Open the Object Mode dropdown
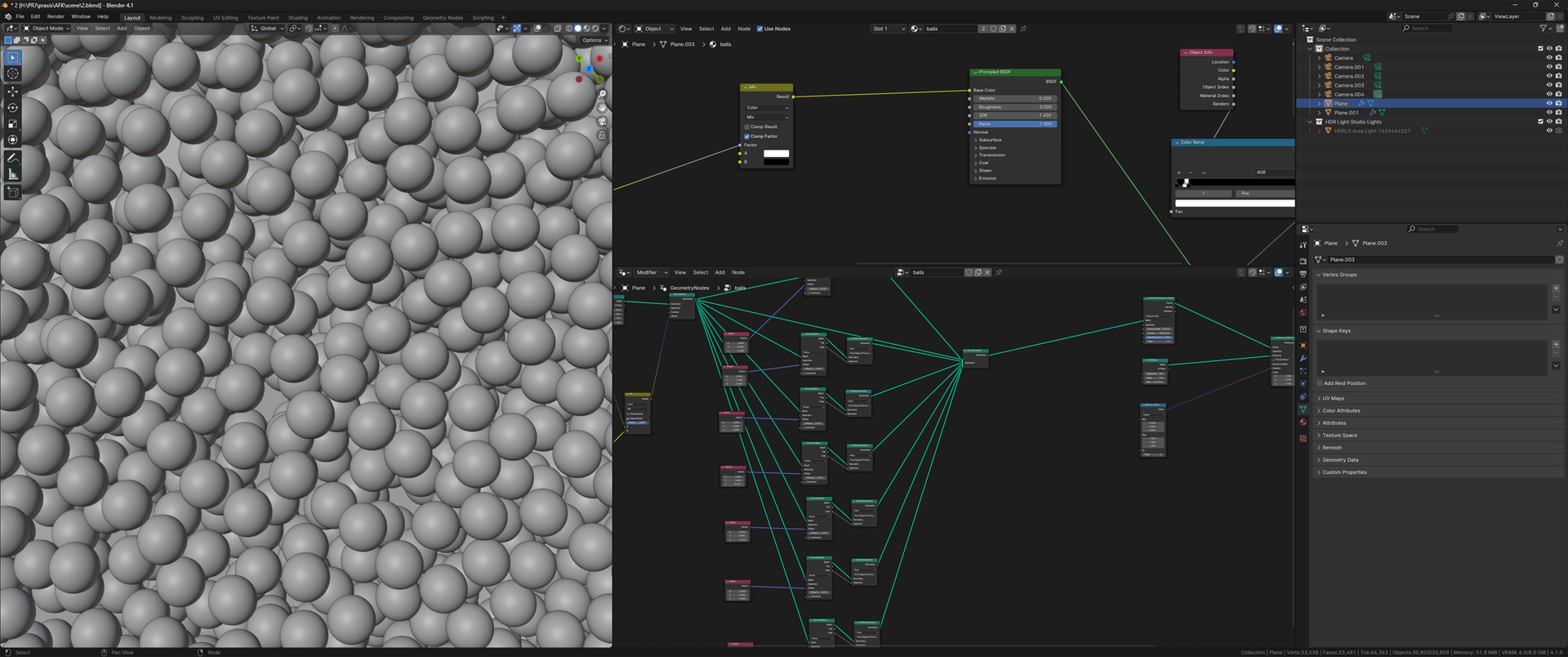The image size is (1568, 657). click(47, 29)
